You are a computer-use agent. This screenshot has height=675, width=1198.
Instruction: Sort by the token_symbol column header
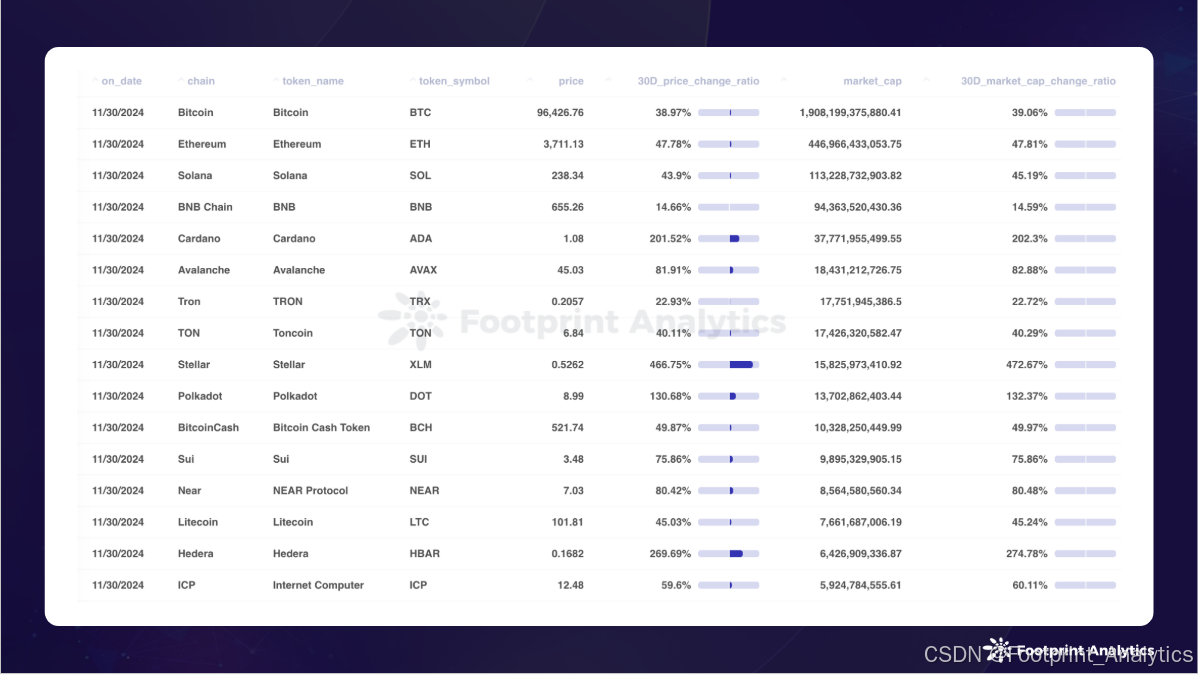tap(454, 81)
